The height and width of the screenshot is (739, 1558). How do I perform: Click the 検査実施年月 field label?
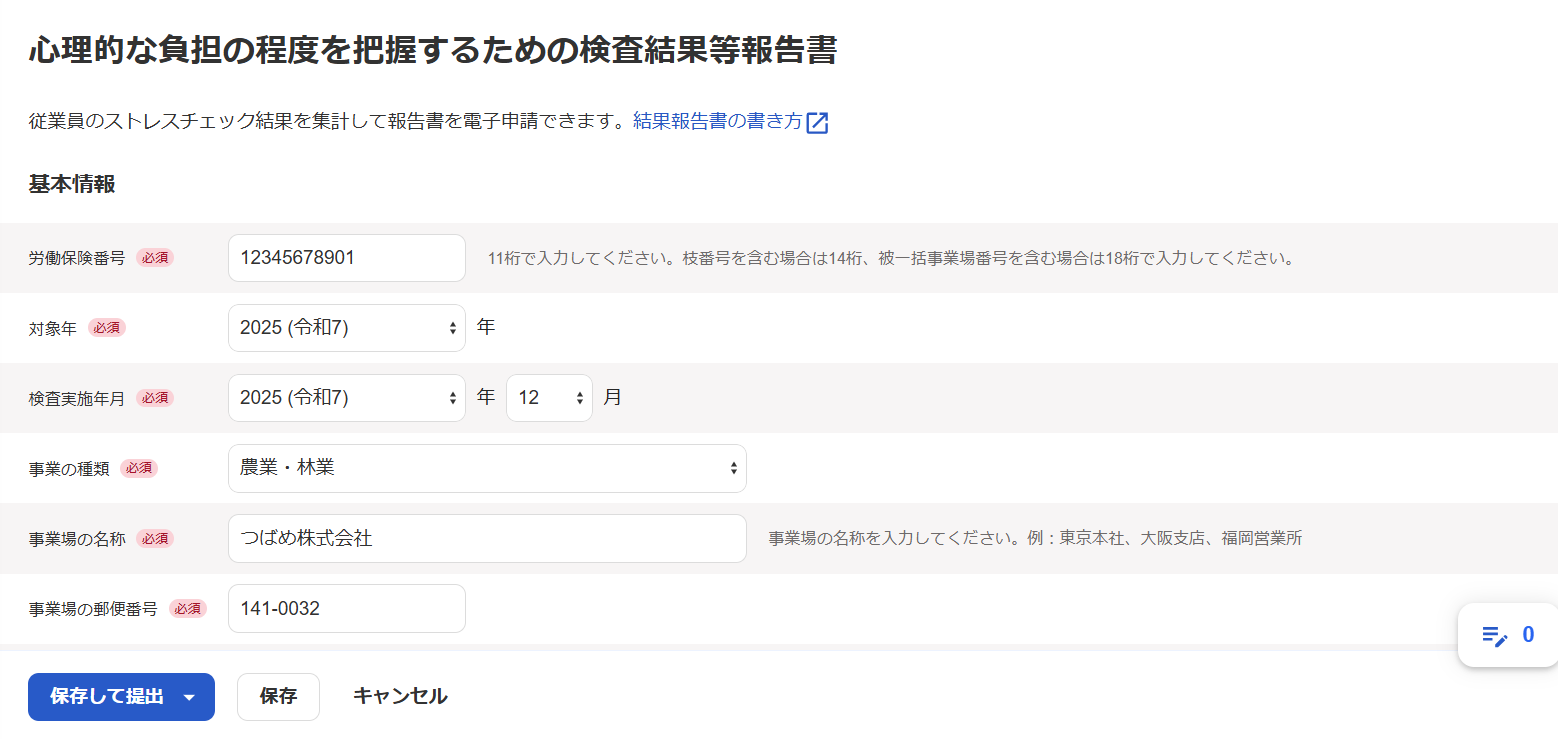coord(77,398)
